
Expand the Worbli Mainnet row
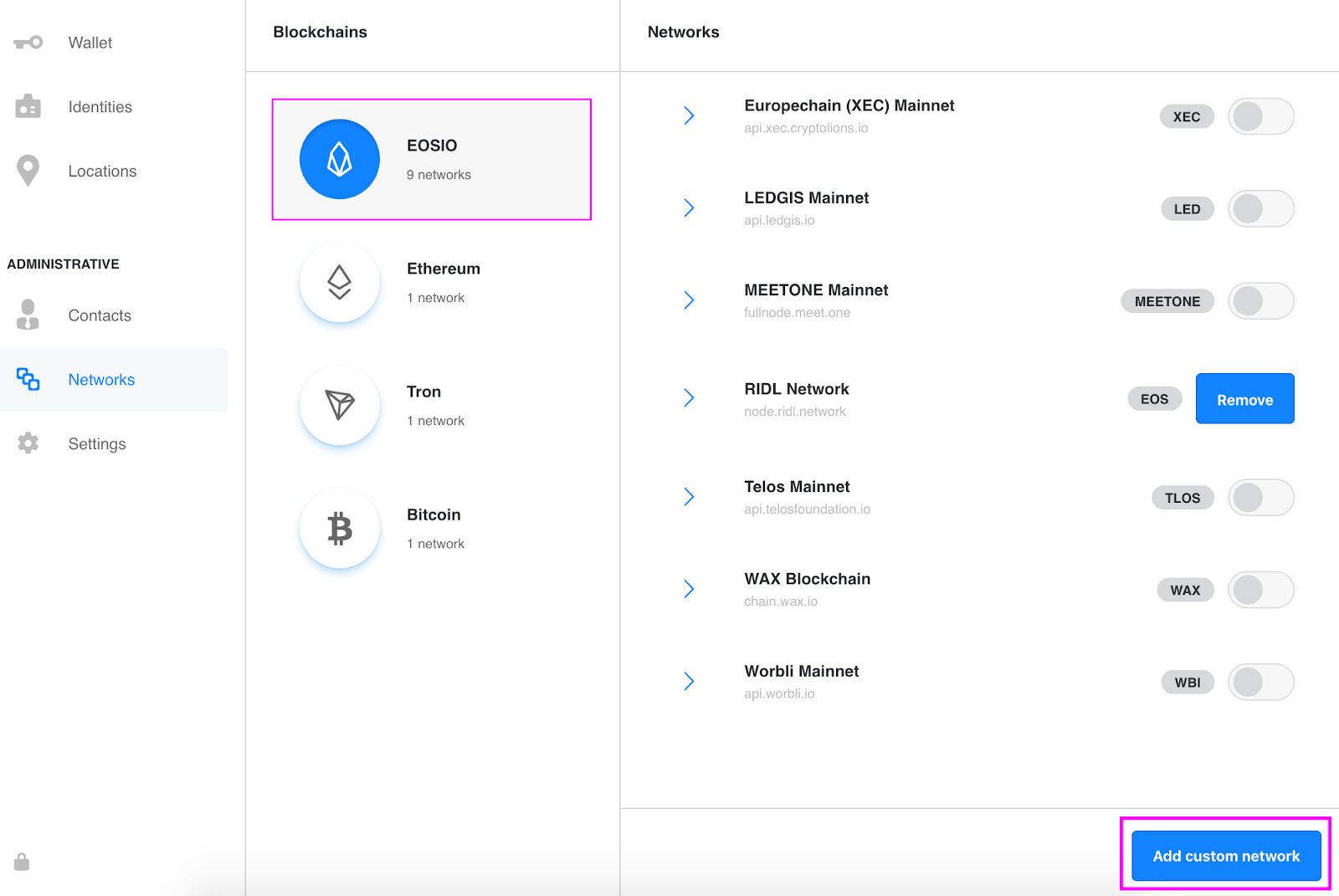689,681
